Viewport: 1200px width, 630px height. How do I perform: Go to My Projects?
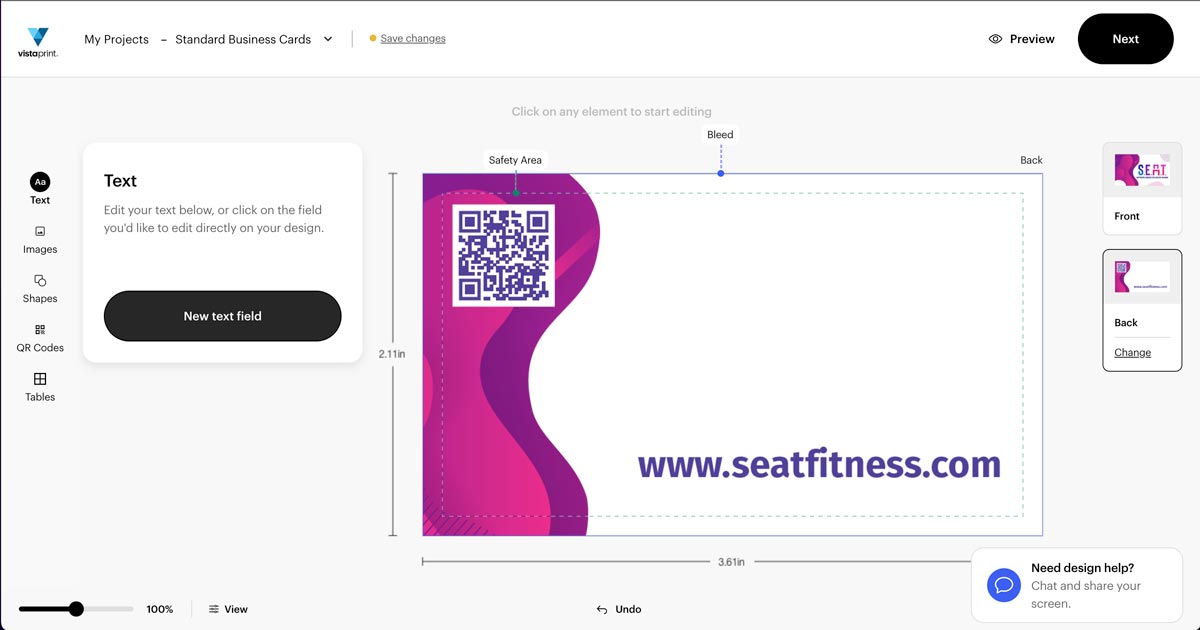(116, 39)
